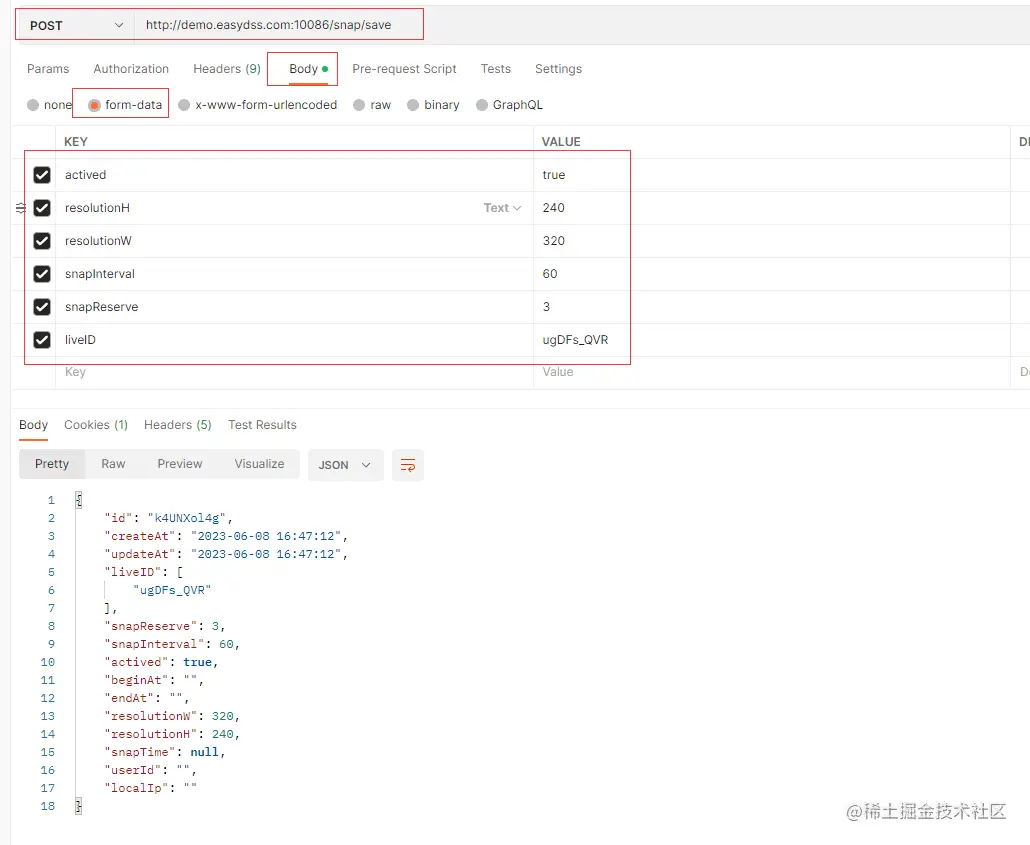Uncheck the liveID parameter checkbox
This screenshot has width=1030, height=845.
point(42,340)
